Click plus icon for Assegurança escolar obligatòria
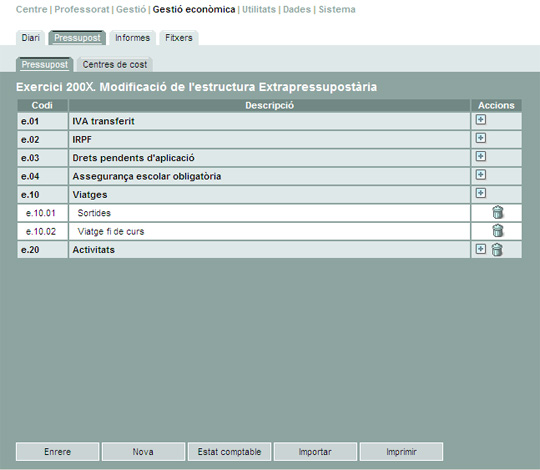540x470 pixels. pyautogui.click(x=481, y=175)
